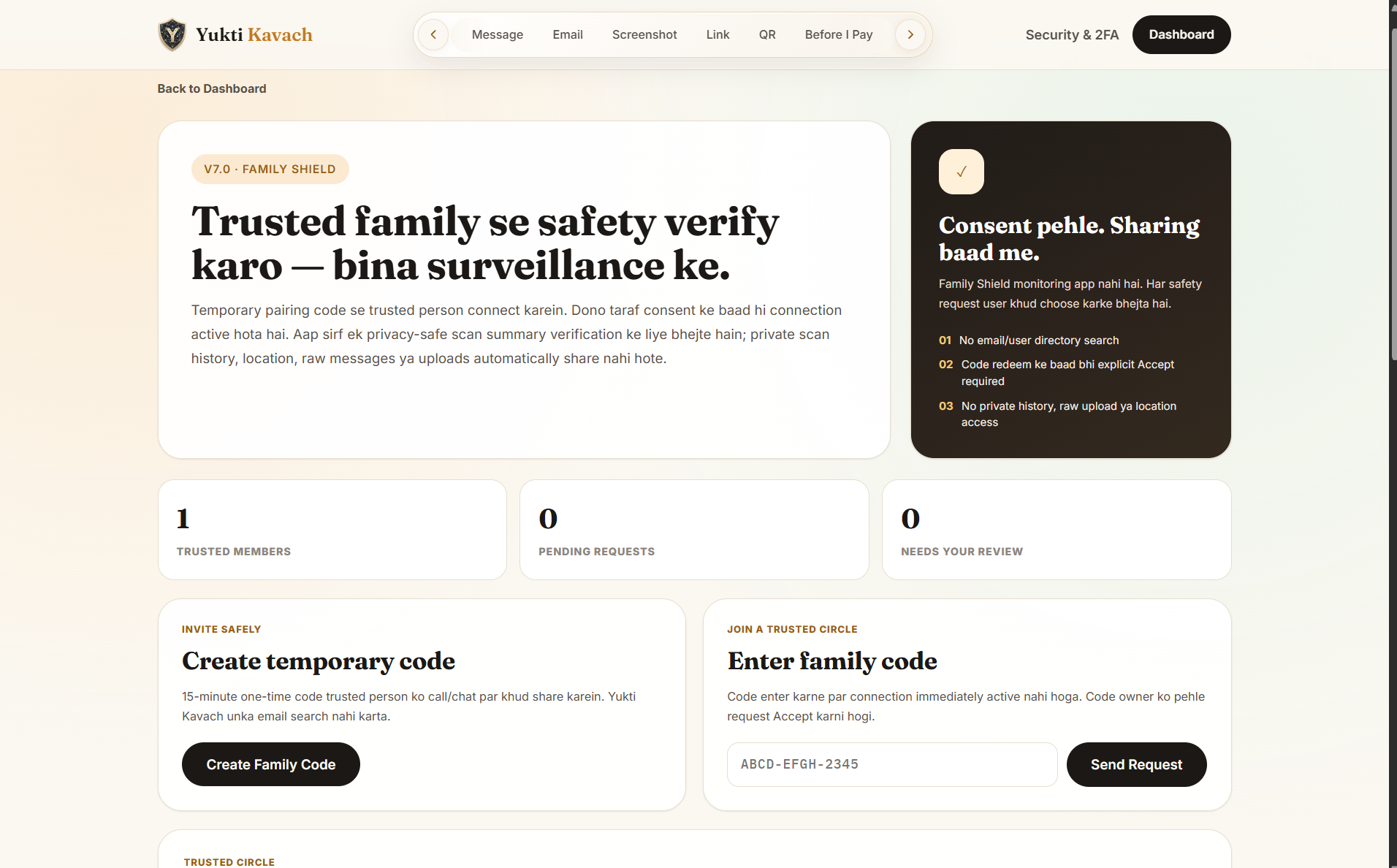Click 'No private history, raw upload' item
Screen dimensions: 1397x868
[x=1058, y=414]
